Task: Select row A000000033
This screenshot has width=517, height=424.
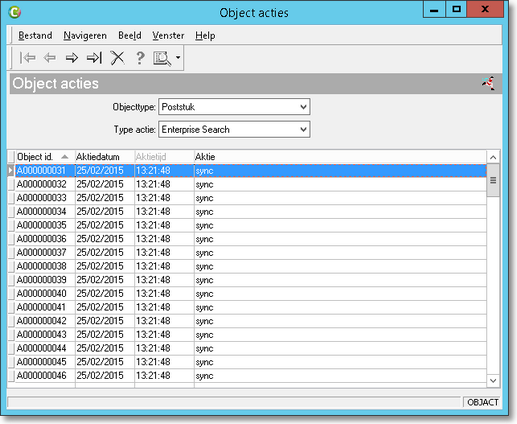Action: (x=251, y=198)
